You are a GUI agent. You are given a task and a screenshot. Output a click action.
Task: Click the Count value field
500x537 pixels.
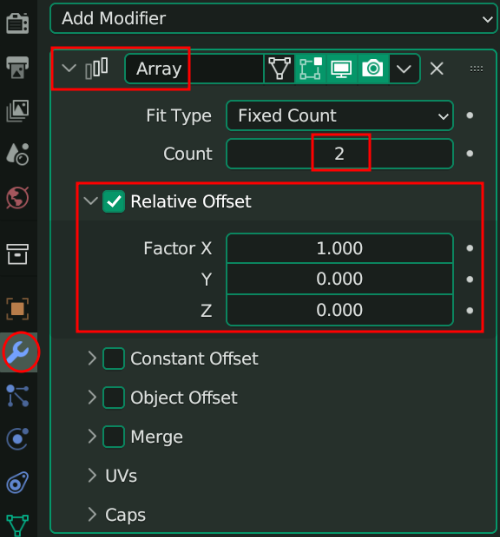pyautogui.click(x=340, y=154)
